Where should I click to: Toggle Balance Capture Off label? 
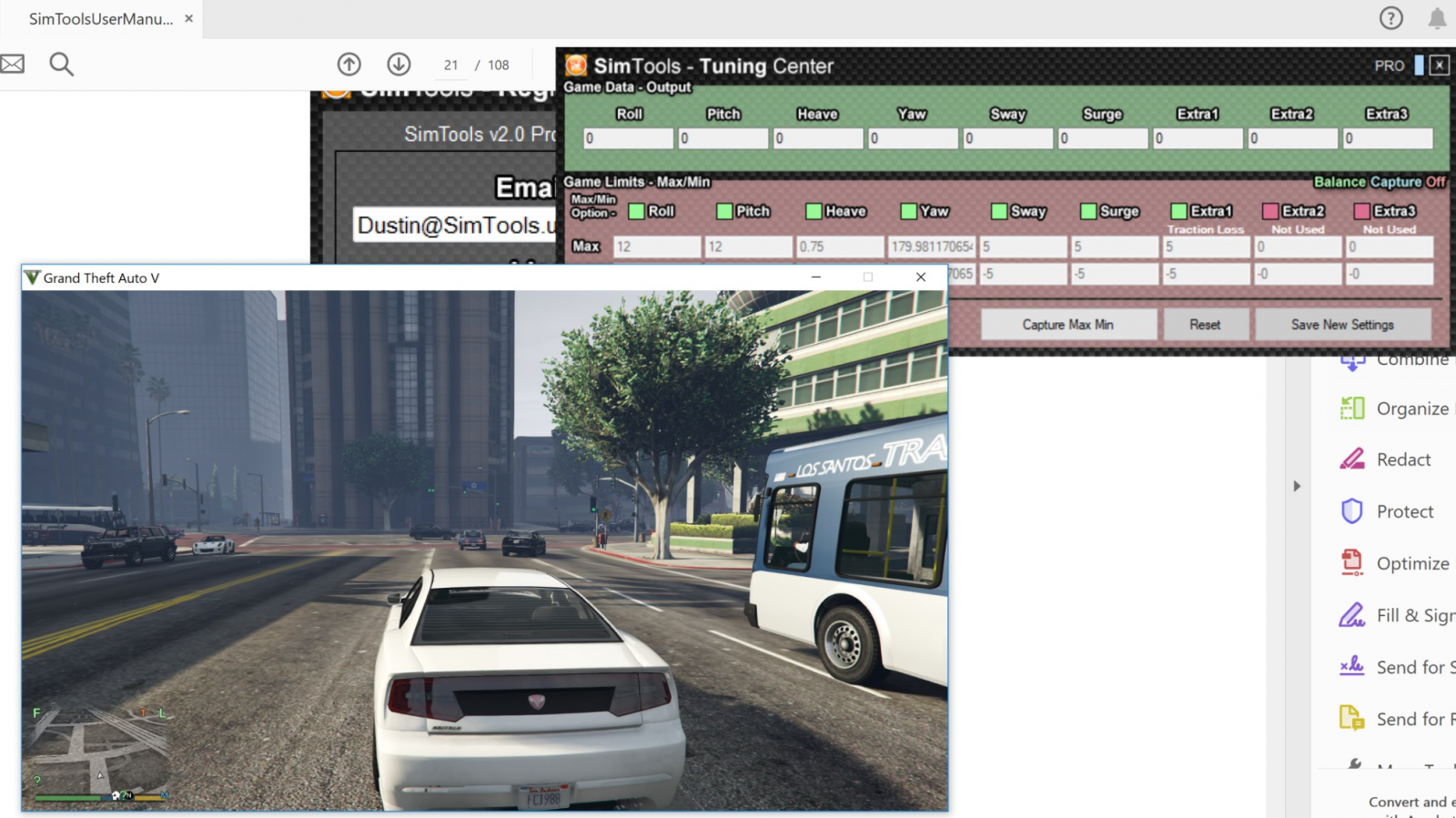coord(1380,182)
